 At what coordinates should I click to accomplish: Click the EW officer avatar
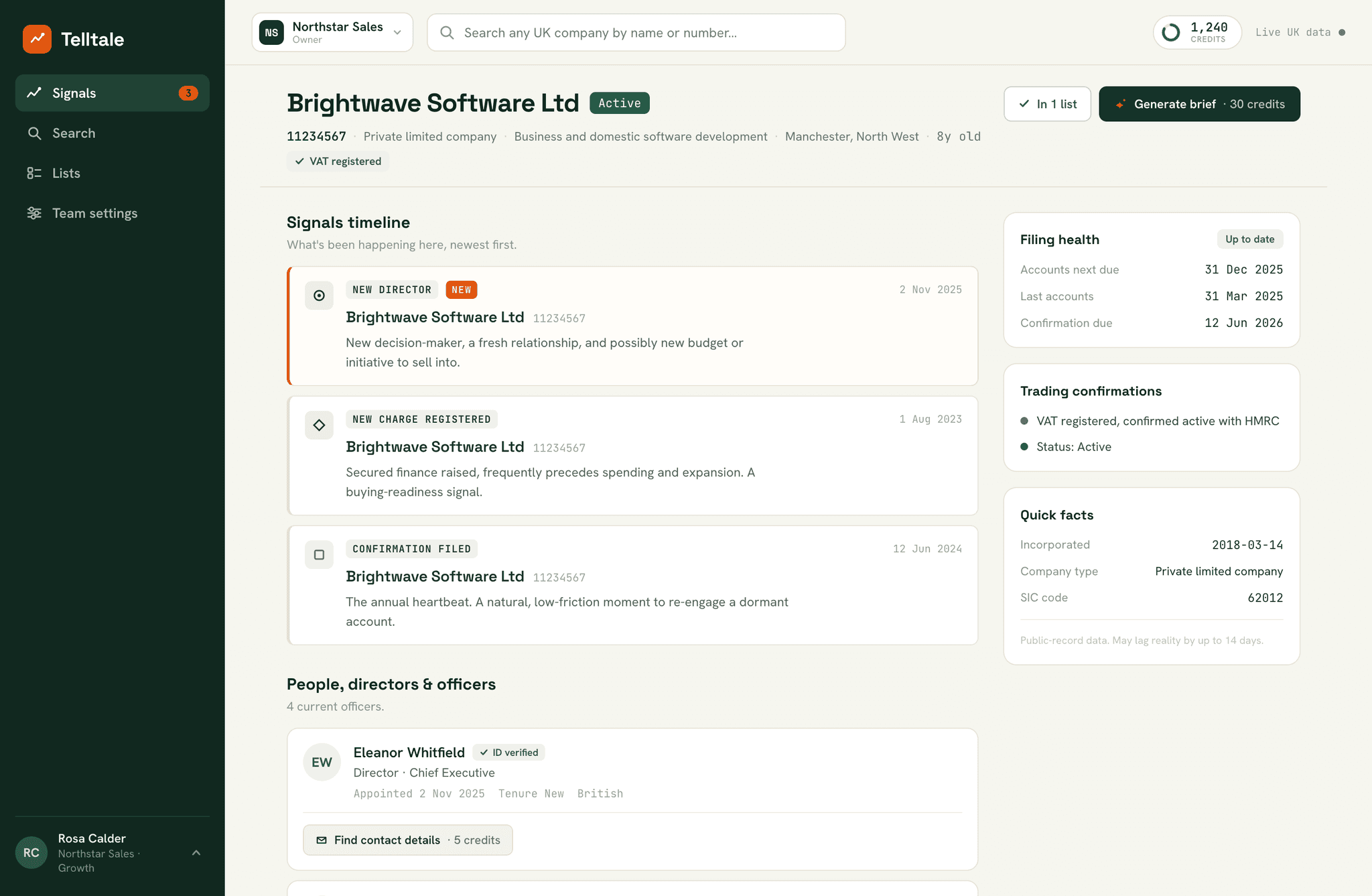tap(322, 762)
